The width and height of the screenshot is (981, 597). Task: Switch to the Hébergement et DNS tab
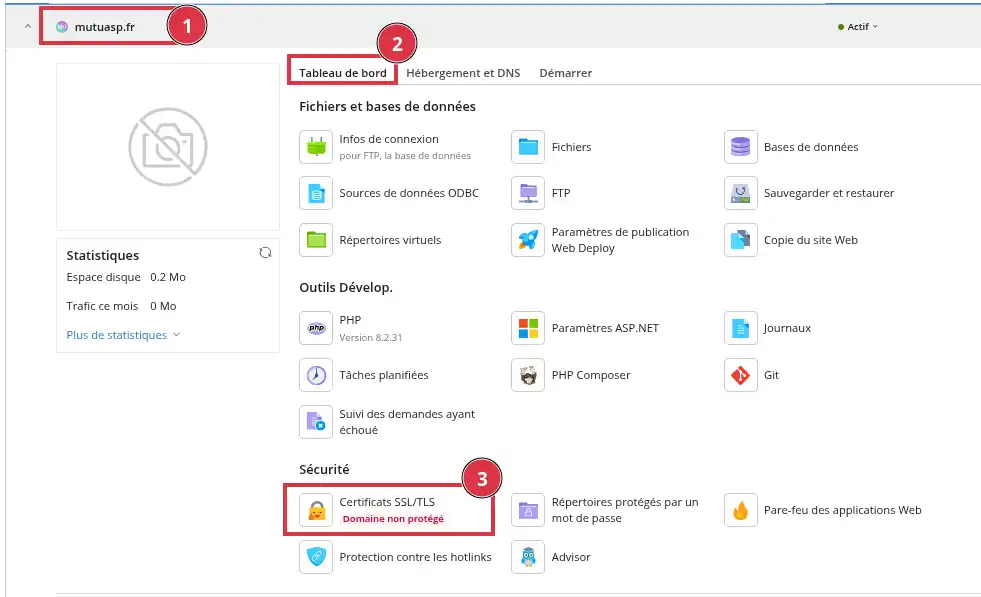[463, 73]
